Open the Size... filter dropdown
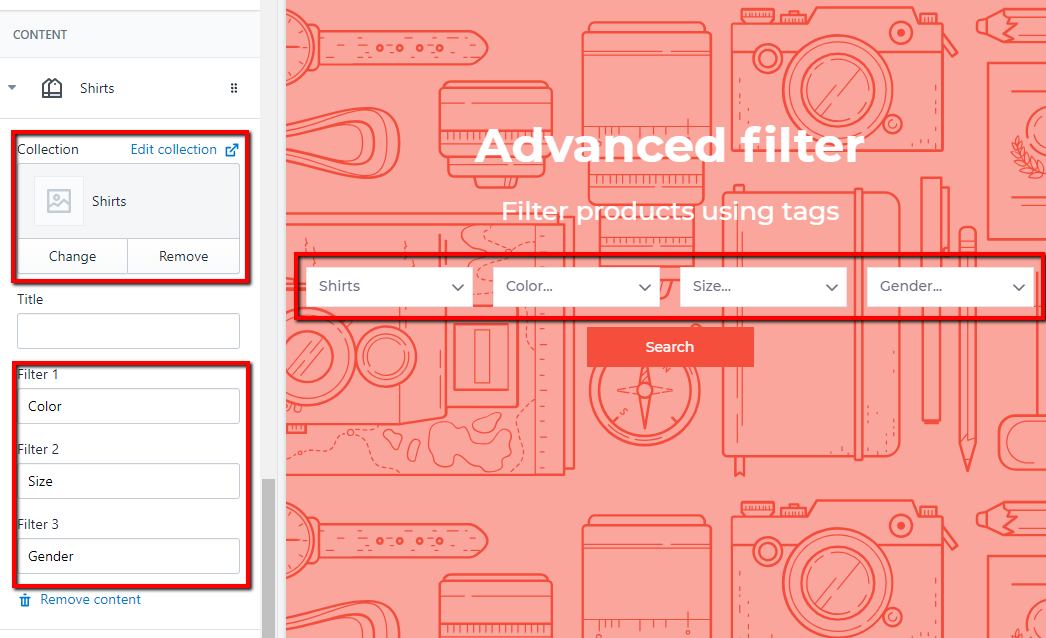Screen dimensions: 1046x638 tap(763, 287)
